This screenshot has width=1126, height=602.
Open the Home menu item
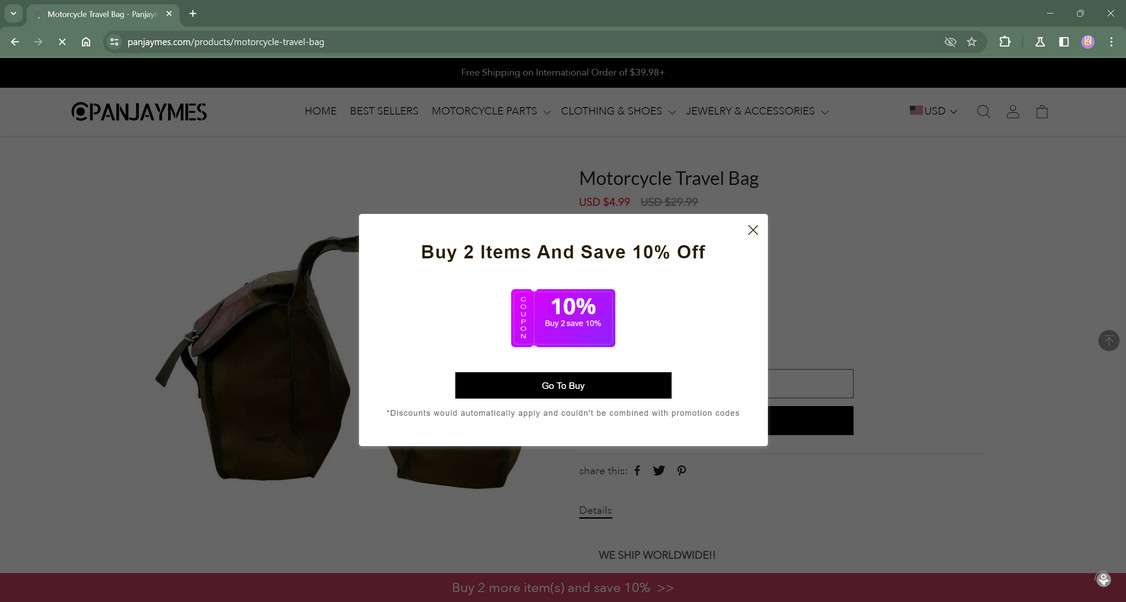click(320, 111)
